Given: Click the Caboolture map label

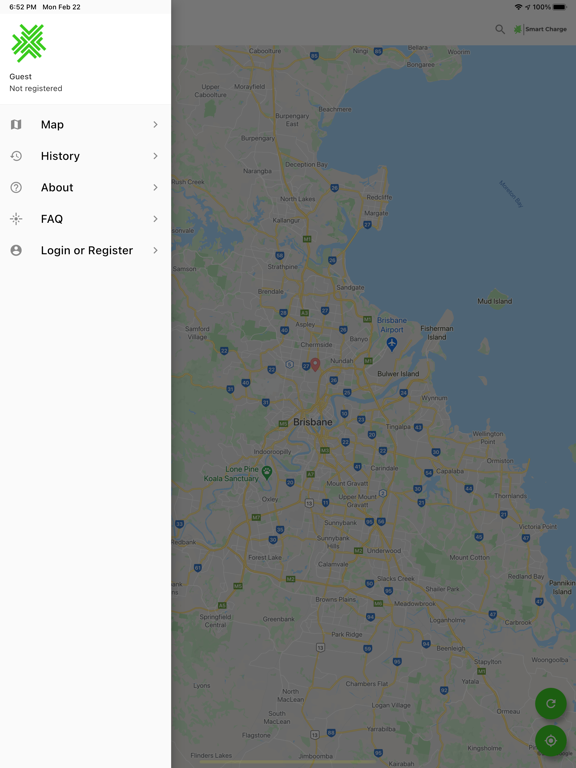Looking at the screenshot, I should [x=265, y=51].
